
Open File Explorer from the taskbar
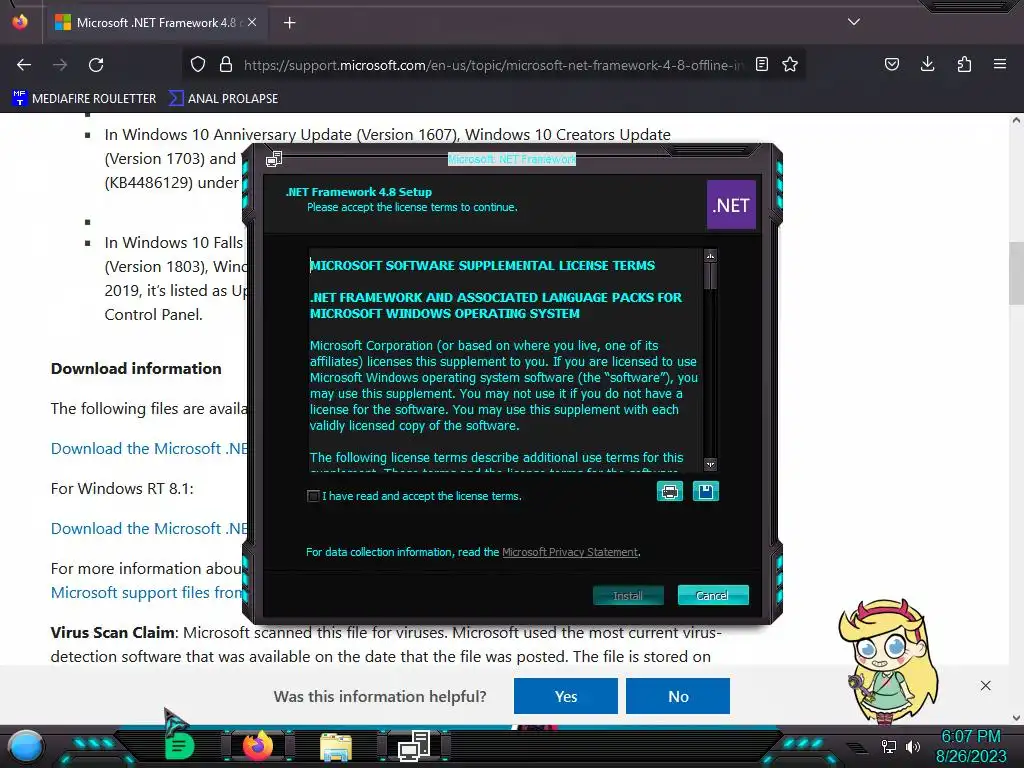336,746
